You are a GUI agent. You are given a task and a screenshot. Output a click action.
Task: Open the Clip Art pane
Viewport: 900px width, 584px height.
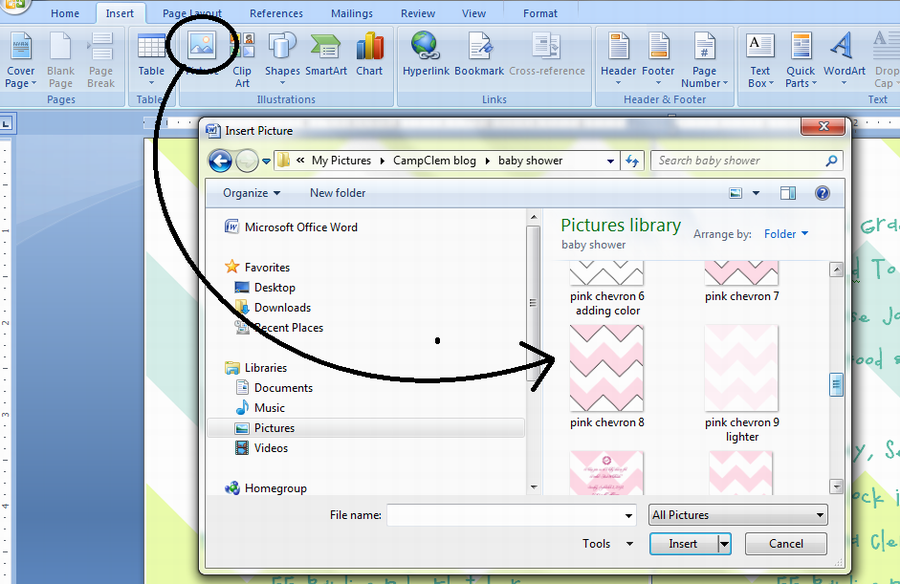242,60
